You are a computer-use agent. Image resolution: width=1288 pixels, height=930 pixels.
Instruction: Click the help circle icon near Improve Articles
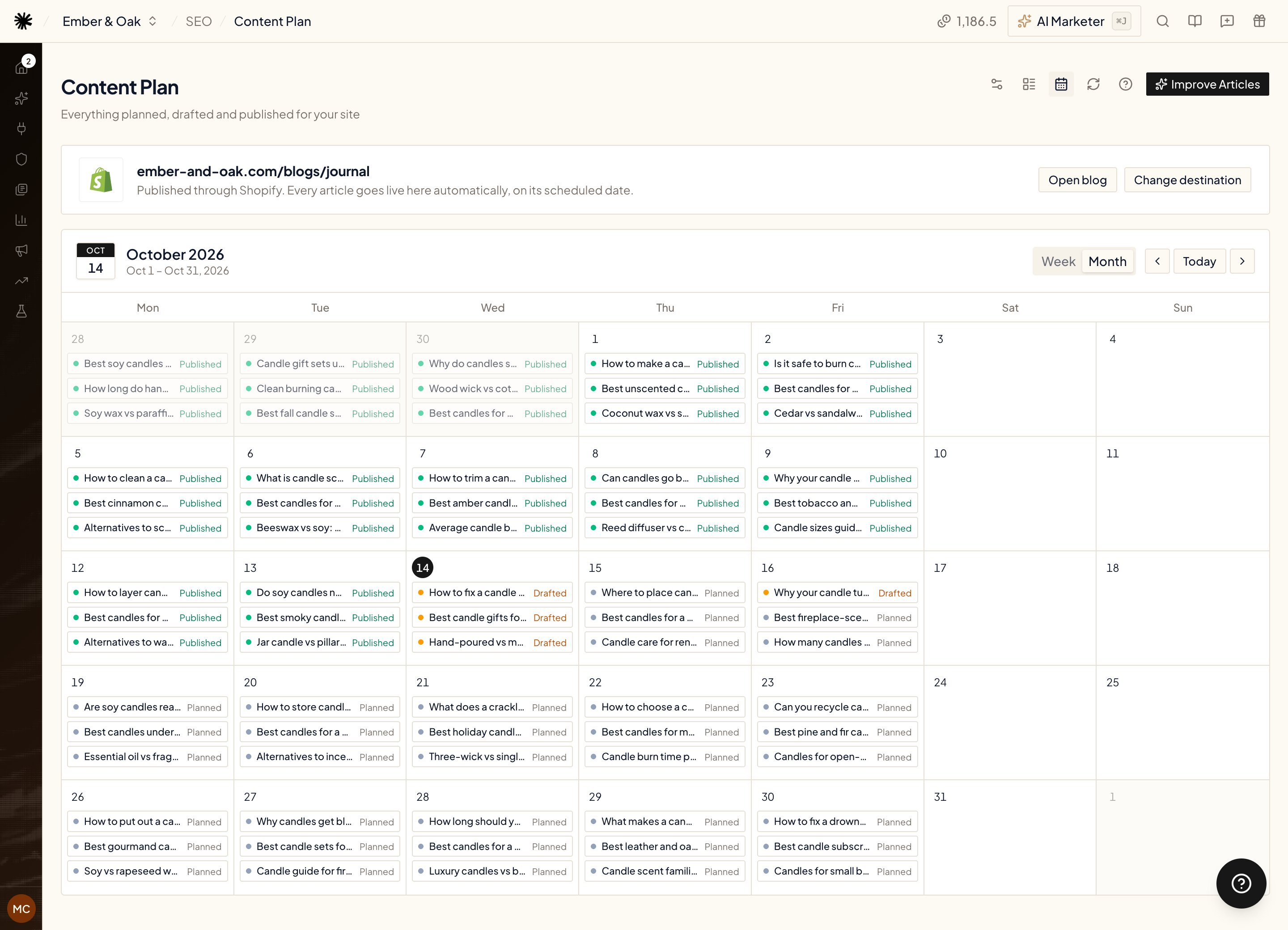1126,84
